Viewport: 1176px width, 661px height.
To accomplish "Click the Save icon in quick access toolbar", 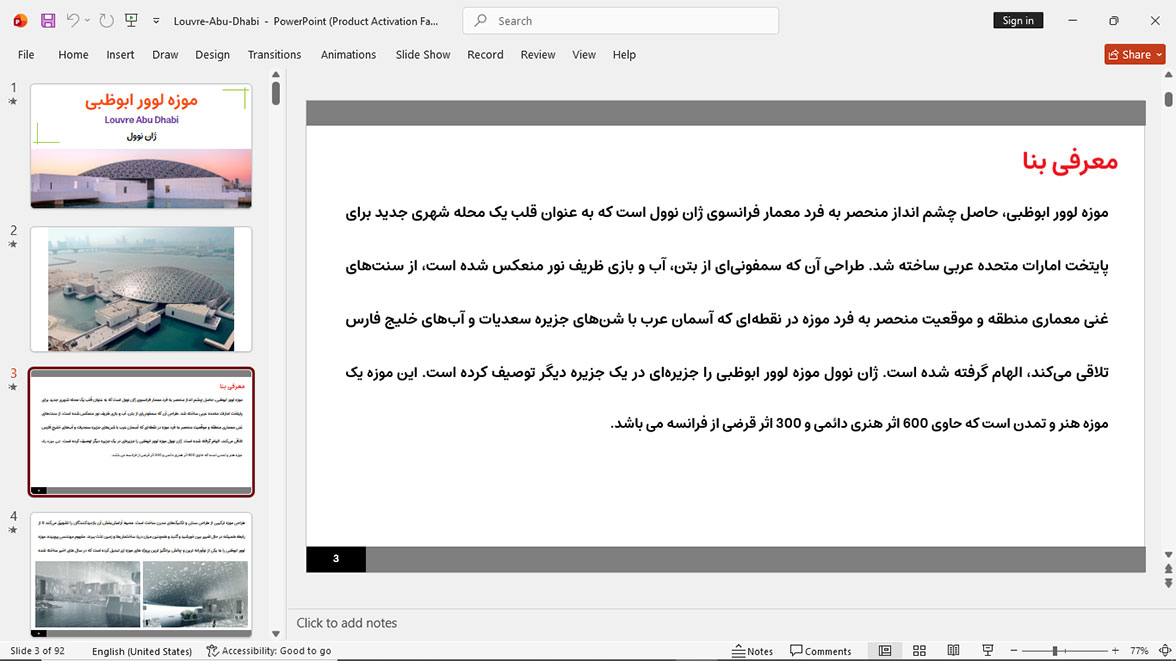I will point(48,21).
